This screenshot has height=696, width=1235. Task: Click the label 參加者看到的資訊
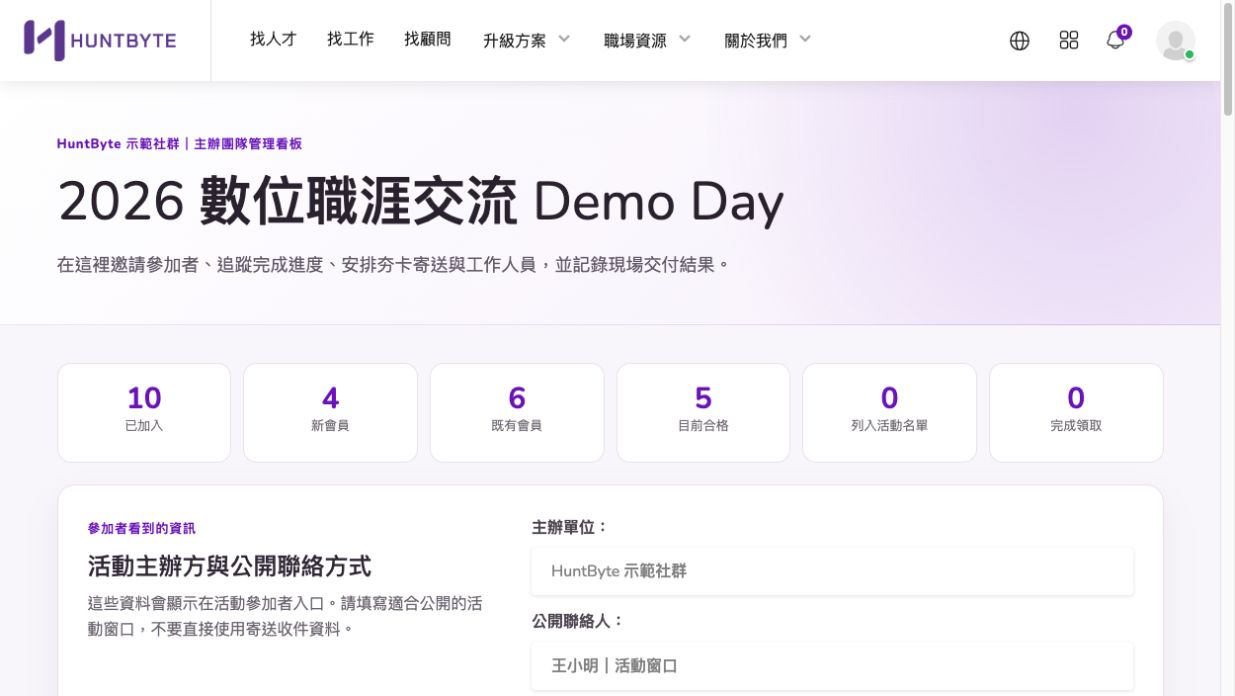pos(142,528)
